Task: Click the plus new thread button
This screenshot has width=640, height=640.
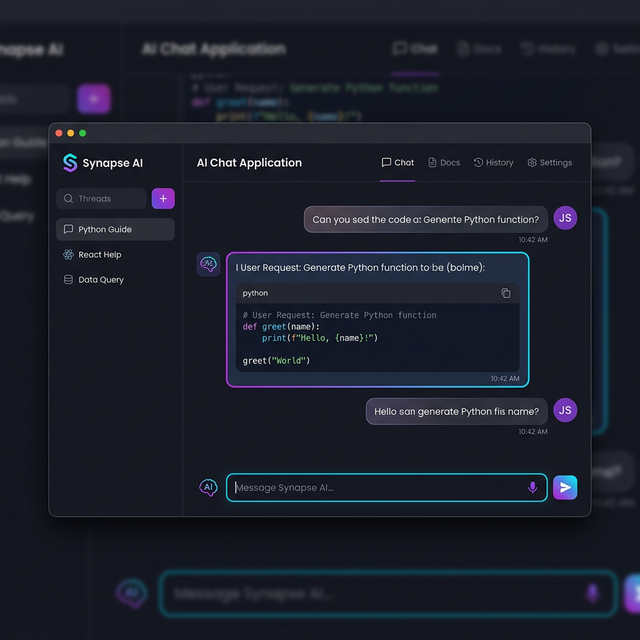Action: pos(163,198)
